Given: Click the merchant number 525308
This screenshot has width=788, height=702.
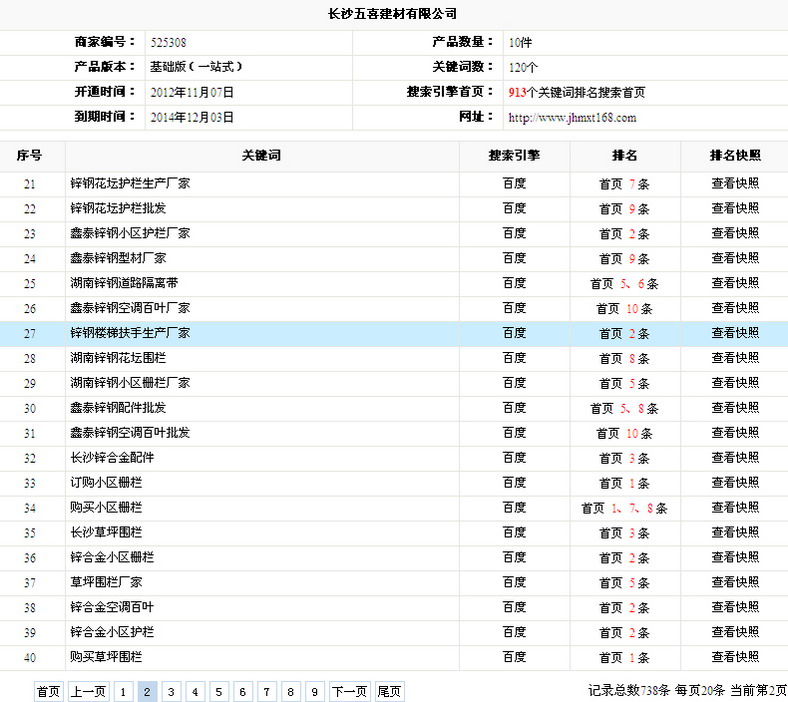Looking at the screenshot, I should click(168, 43).
